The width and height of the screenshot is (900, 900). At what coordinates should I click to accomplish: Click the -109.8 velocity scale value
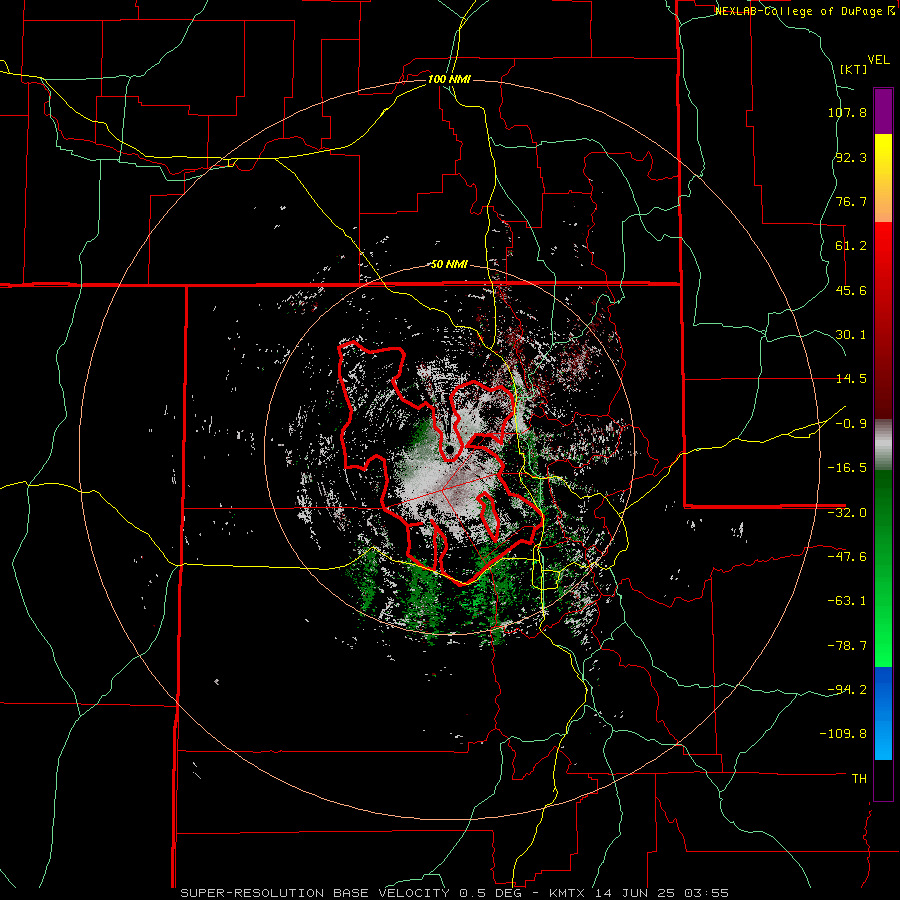843,734
